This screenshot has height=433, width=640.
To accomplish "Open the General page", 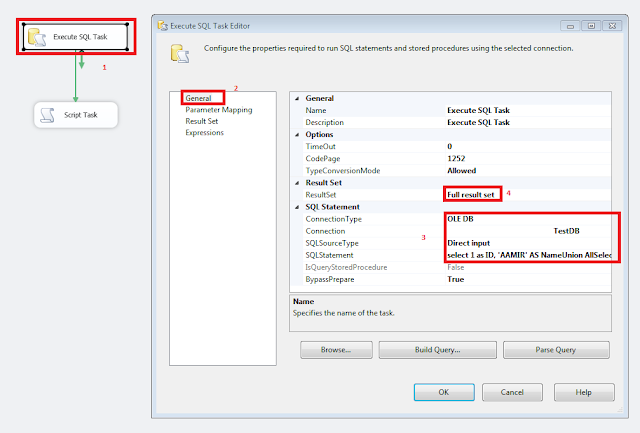I will click(198, 98).
